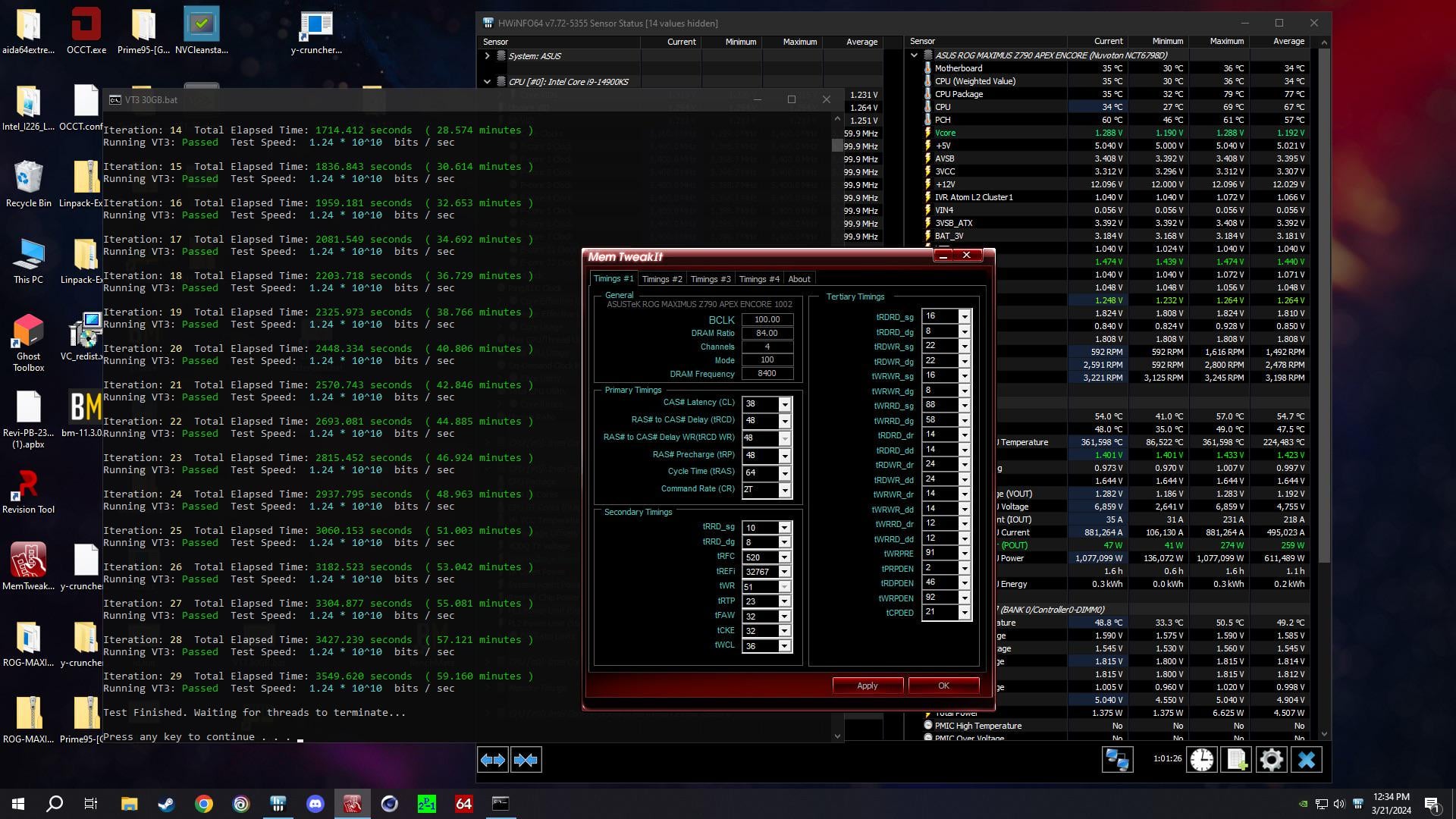Start HWiNFO logging with sheet-plus icon
The height and width of the screenshot is (819, 1456).
tap(1237, 759)
